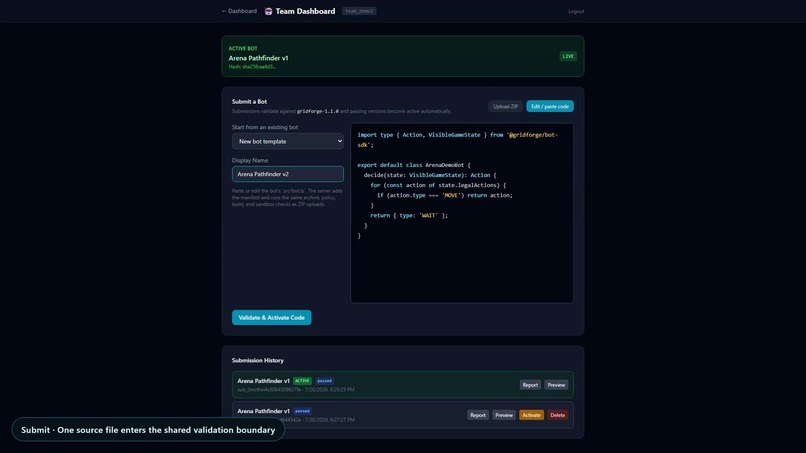Click the Validate & Activate Code button
Screen dimensions: 806x453
[271, 318]
